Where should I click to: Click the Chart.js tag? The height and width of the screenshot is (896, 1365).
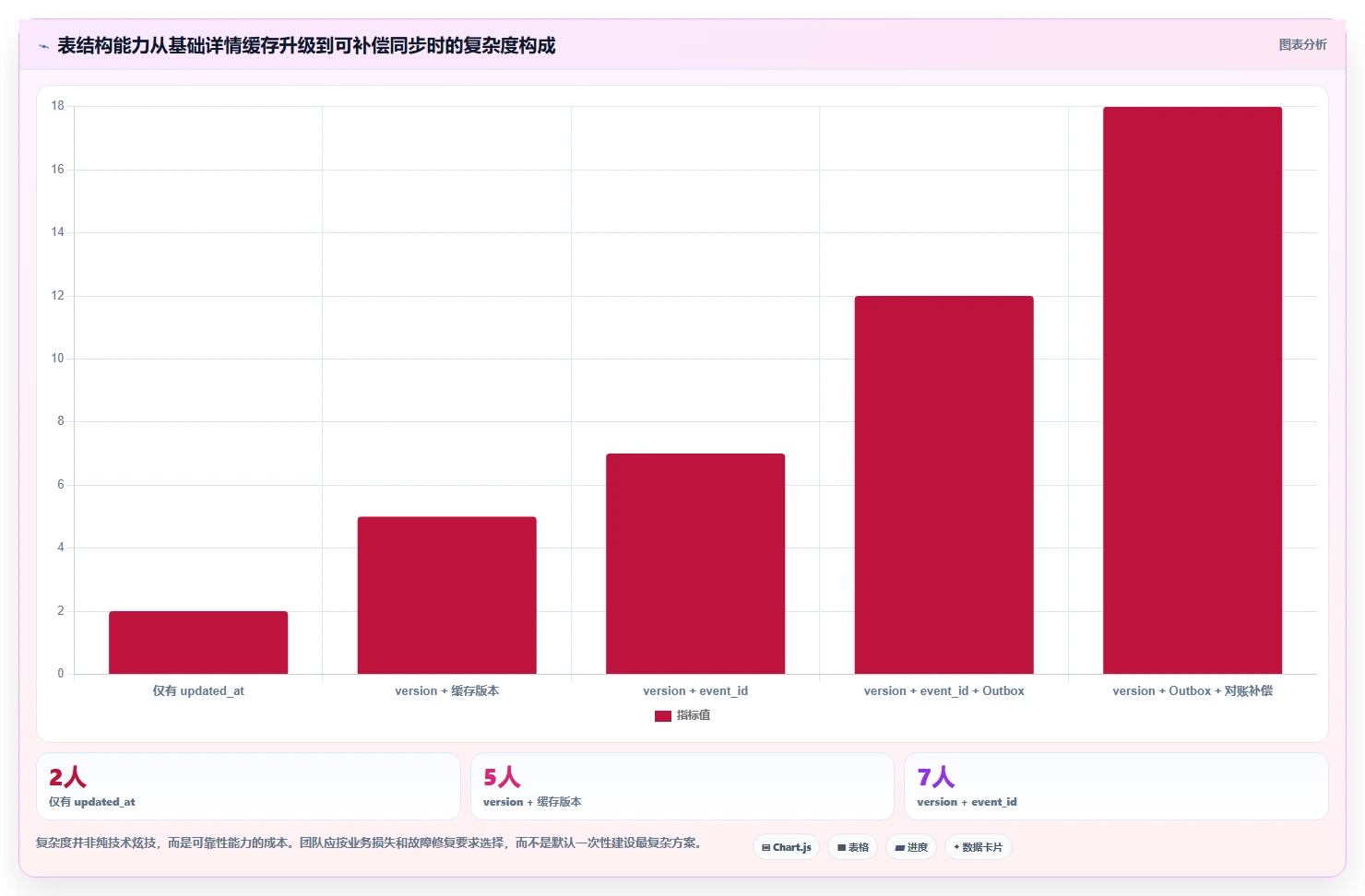click(787, 847)
